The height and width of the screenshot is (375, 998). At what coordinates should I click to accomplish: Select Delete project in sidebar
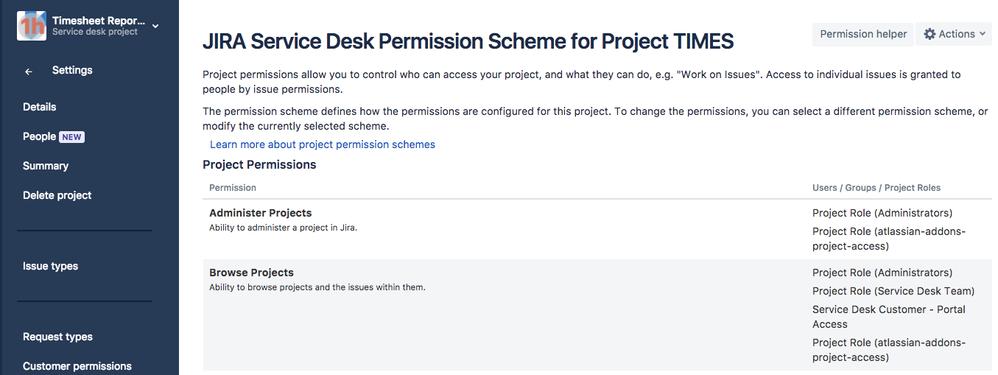click(57, 195)
